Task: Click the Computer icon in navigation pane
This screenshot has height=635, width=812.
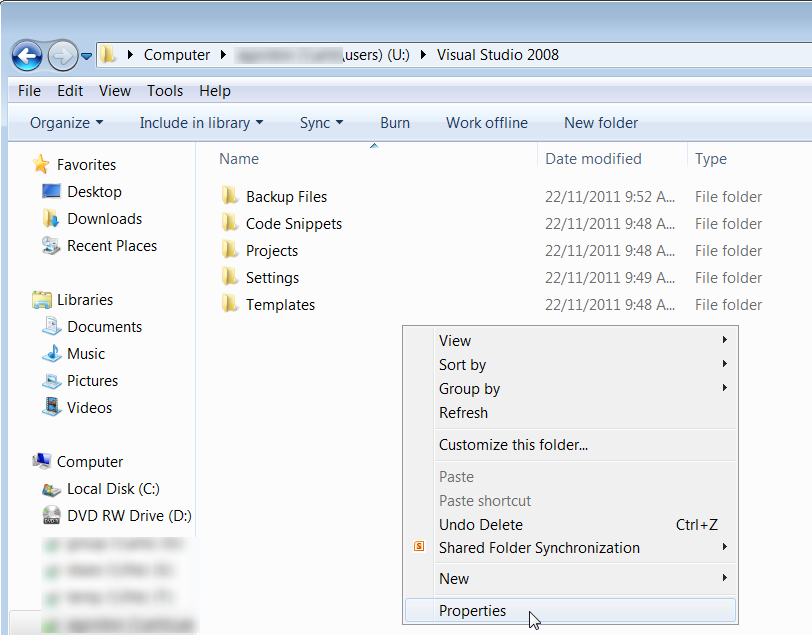Action: click(41, 461)
